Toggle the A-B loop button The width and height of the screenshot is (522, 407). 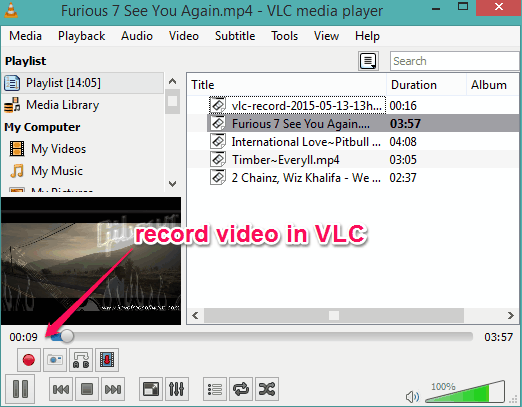(81, 360)
